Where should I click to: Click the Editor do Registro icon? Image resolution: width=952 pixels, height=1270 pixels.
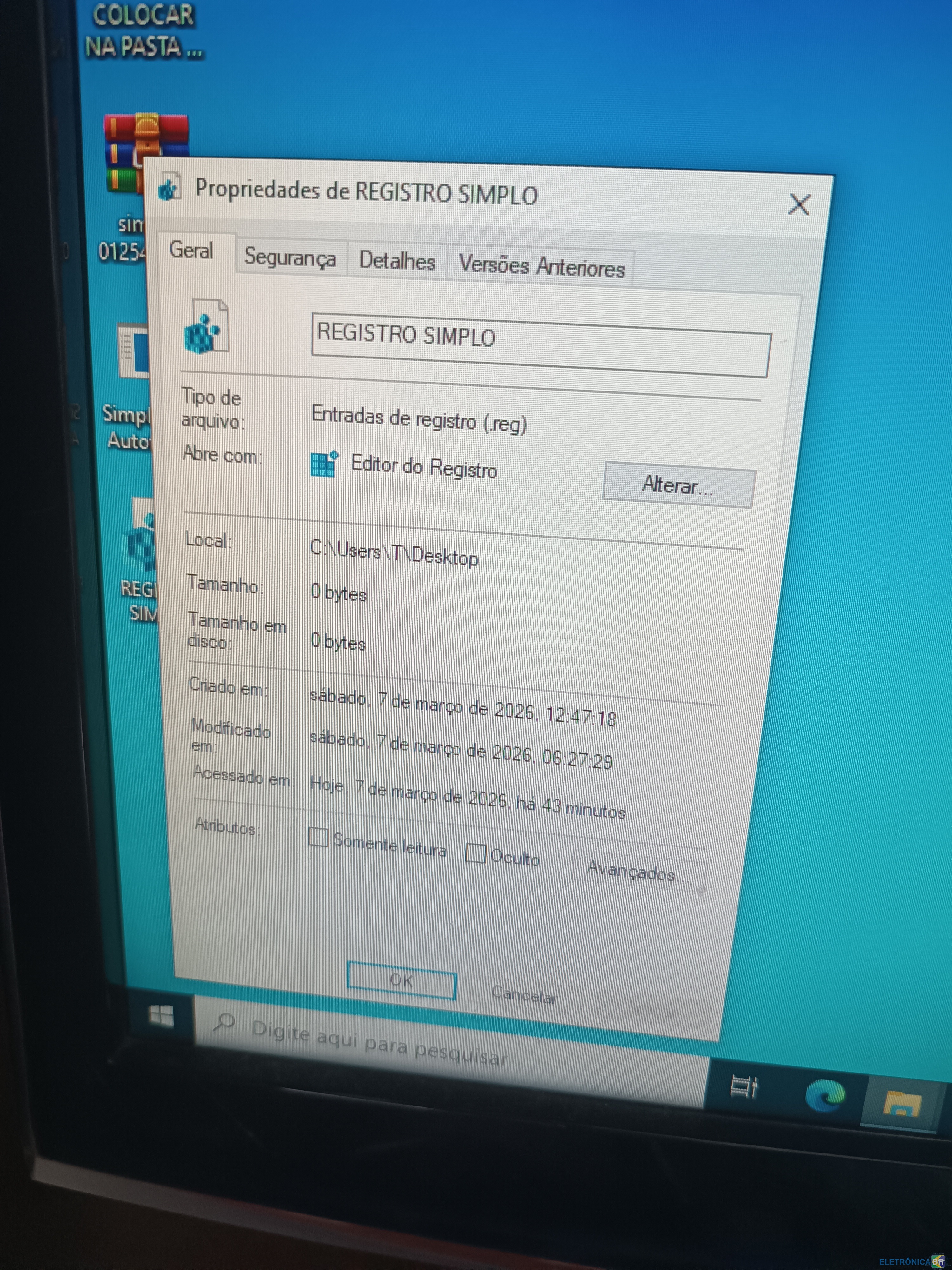pyautogui.click(x=324, y=463)
